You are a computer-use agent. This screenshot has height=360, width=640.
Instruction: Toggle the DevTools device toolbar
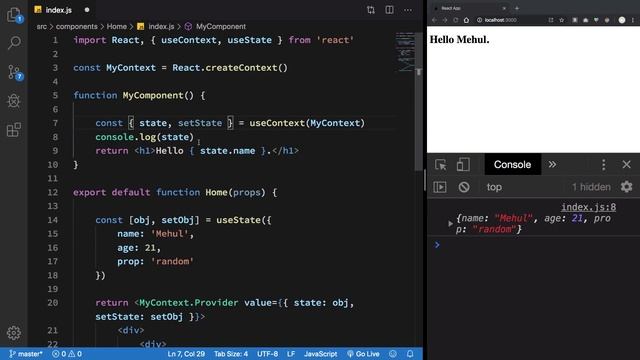pos(463,164)
